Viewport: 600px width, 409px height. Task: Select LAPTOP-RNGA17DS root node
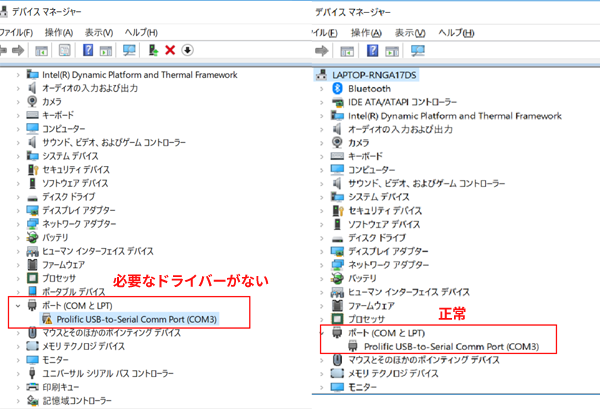coord(374,75)
